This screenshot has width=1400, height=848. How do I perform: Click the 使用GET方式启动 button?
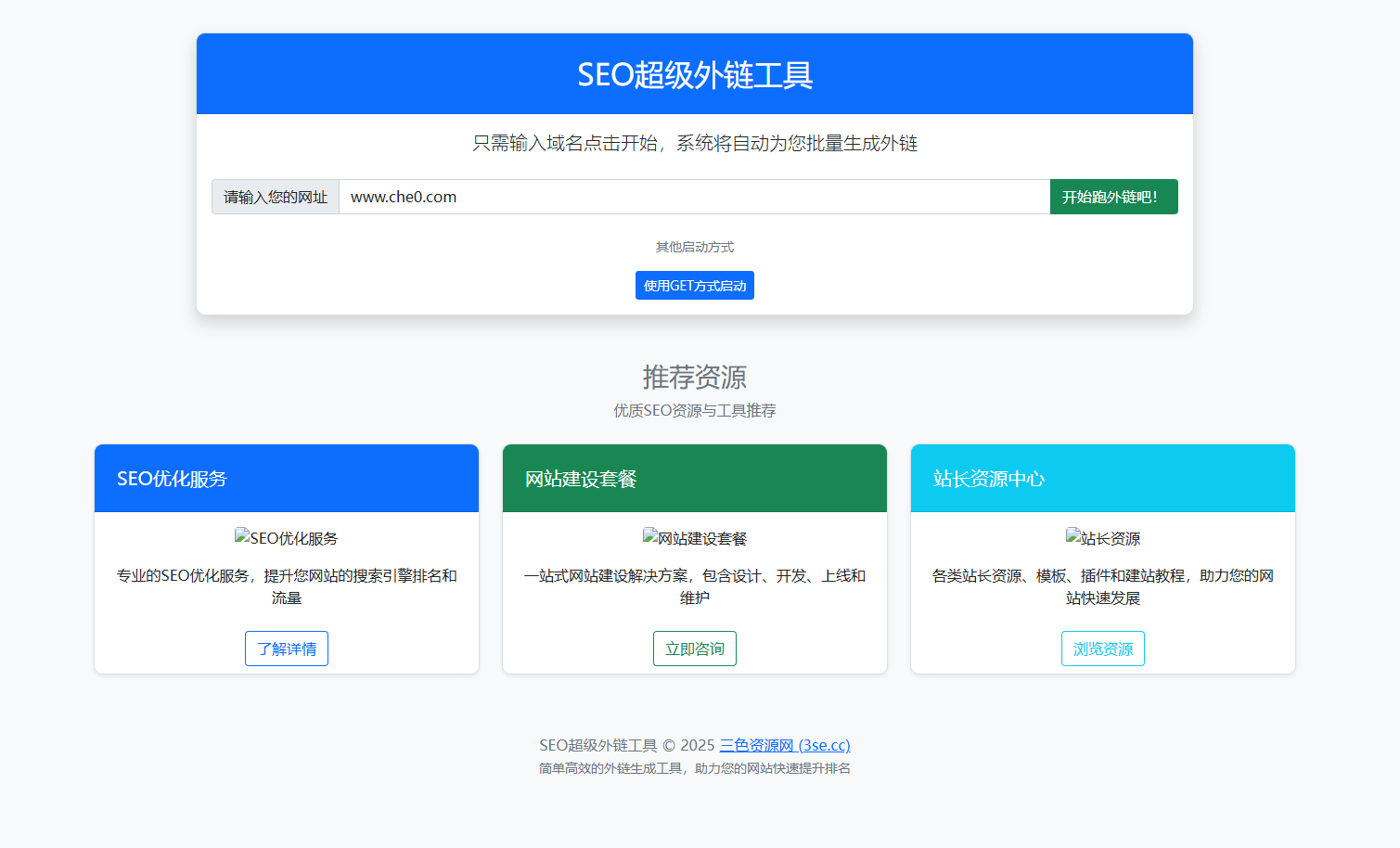694,285
